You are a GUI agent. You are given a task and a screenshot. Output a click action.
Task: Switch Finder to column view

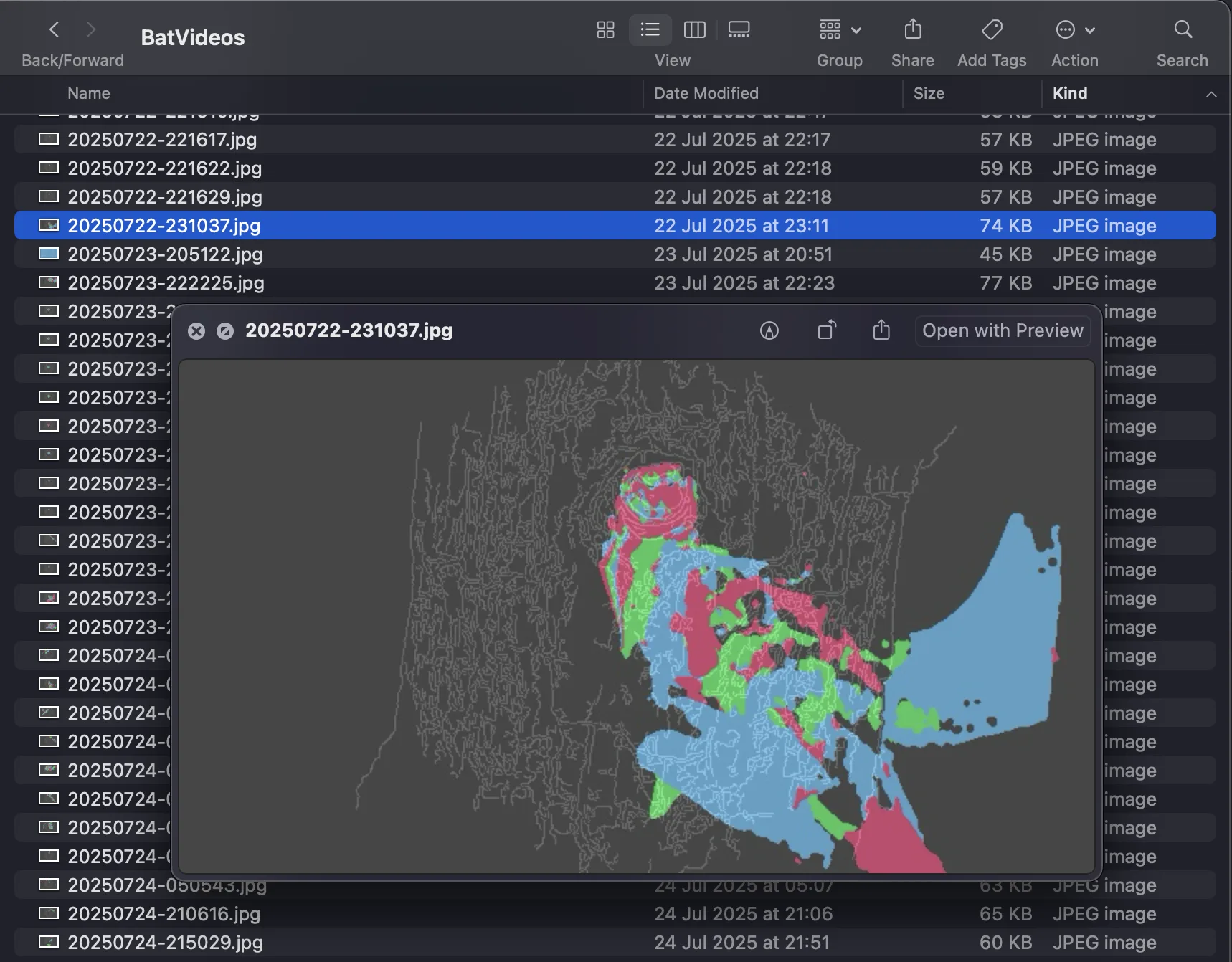(694, 29)
